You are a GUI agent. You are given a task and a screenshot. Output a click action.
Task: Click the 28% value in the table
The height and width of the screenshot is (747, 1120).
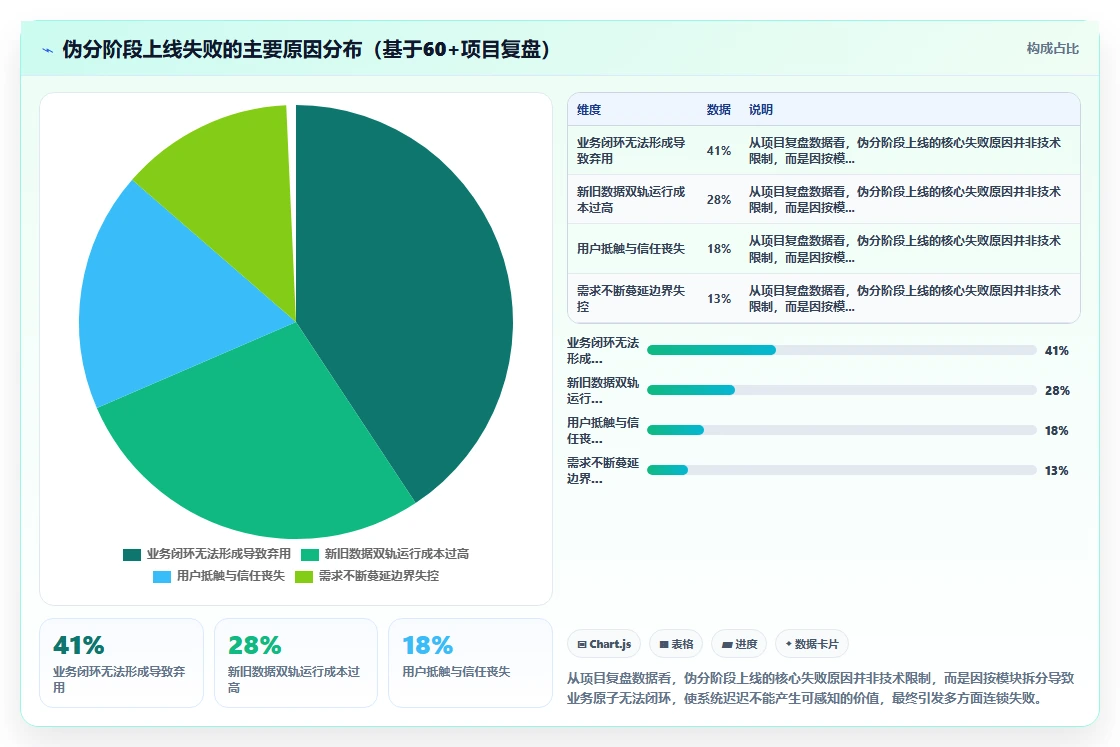tap(719, 200)
